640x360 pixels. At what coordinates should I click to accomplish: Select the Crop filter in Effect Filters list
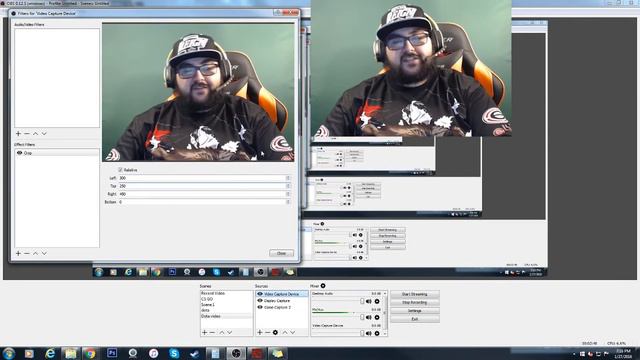pos(57,153)
